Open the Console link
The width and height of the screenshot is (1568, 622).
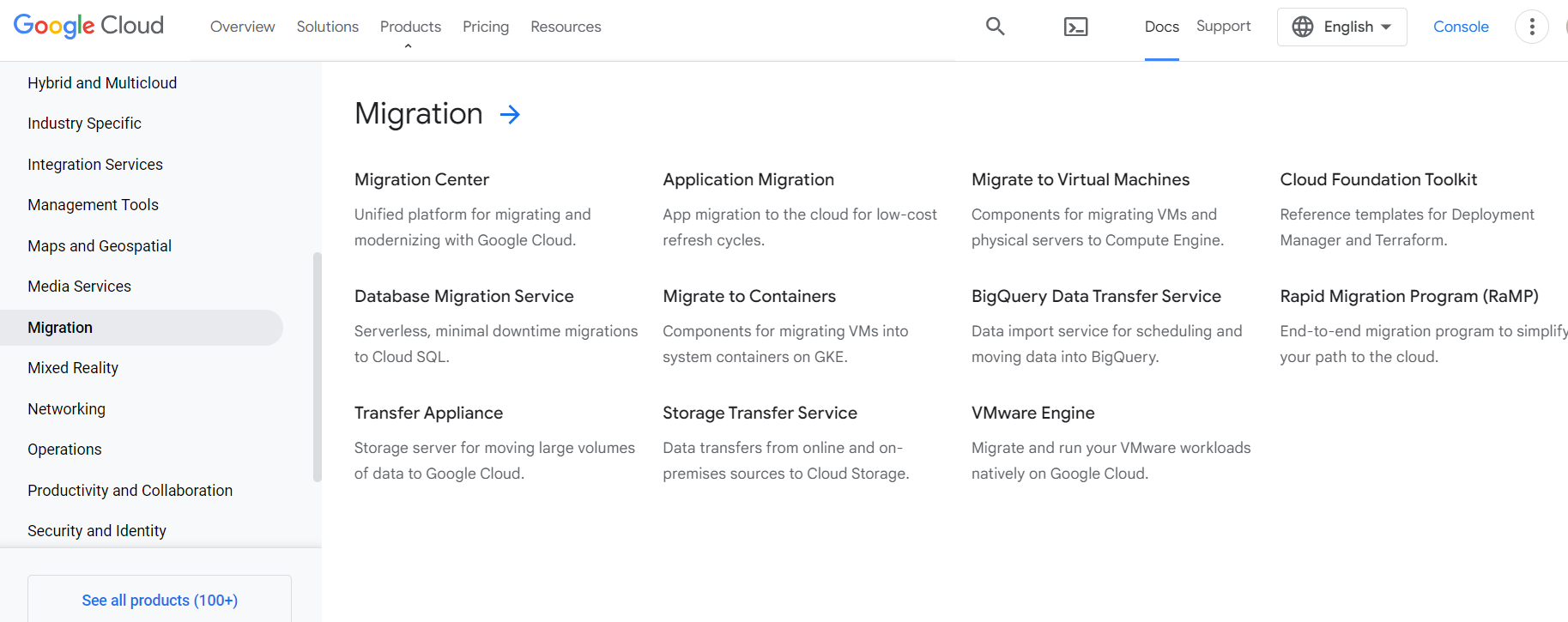pos(1461,27)
